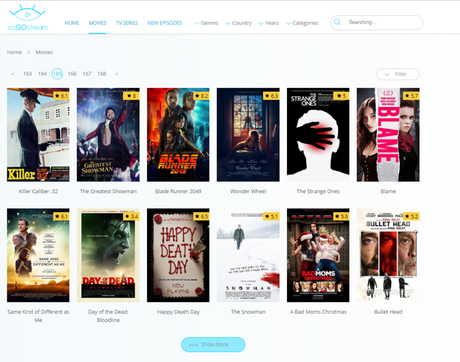Click the 'Bullet Head' title text
The width and height of the screenshot is (460, 362).
coord(388,312)
